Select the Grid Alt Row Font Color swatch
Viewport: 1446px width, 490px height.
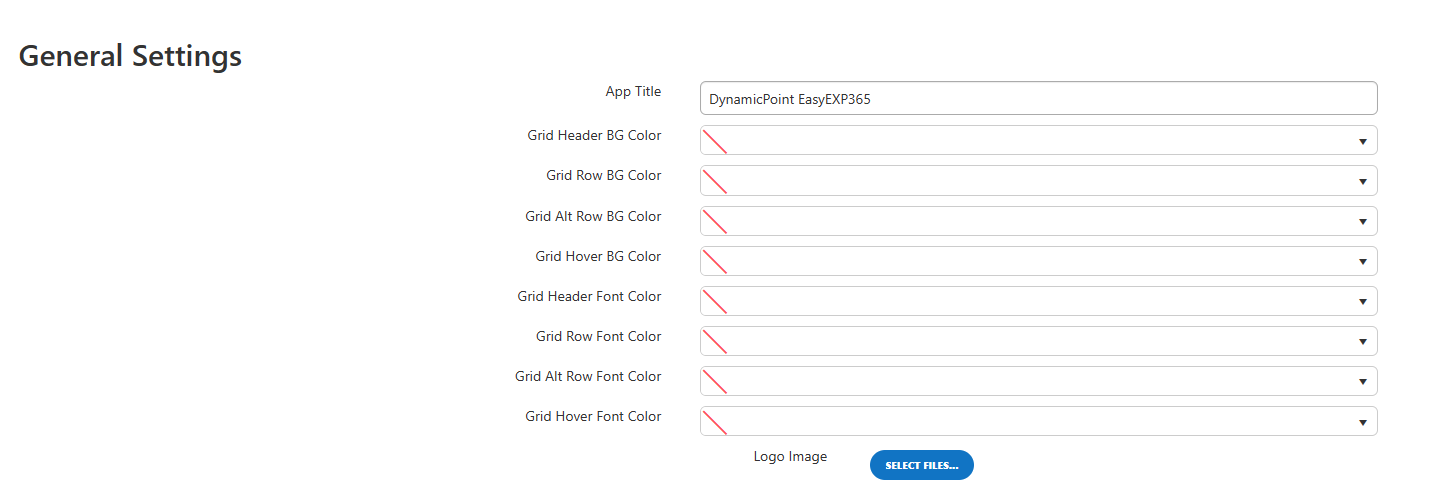coord(714,381)
